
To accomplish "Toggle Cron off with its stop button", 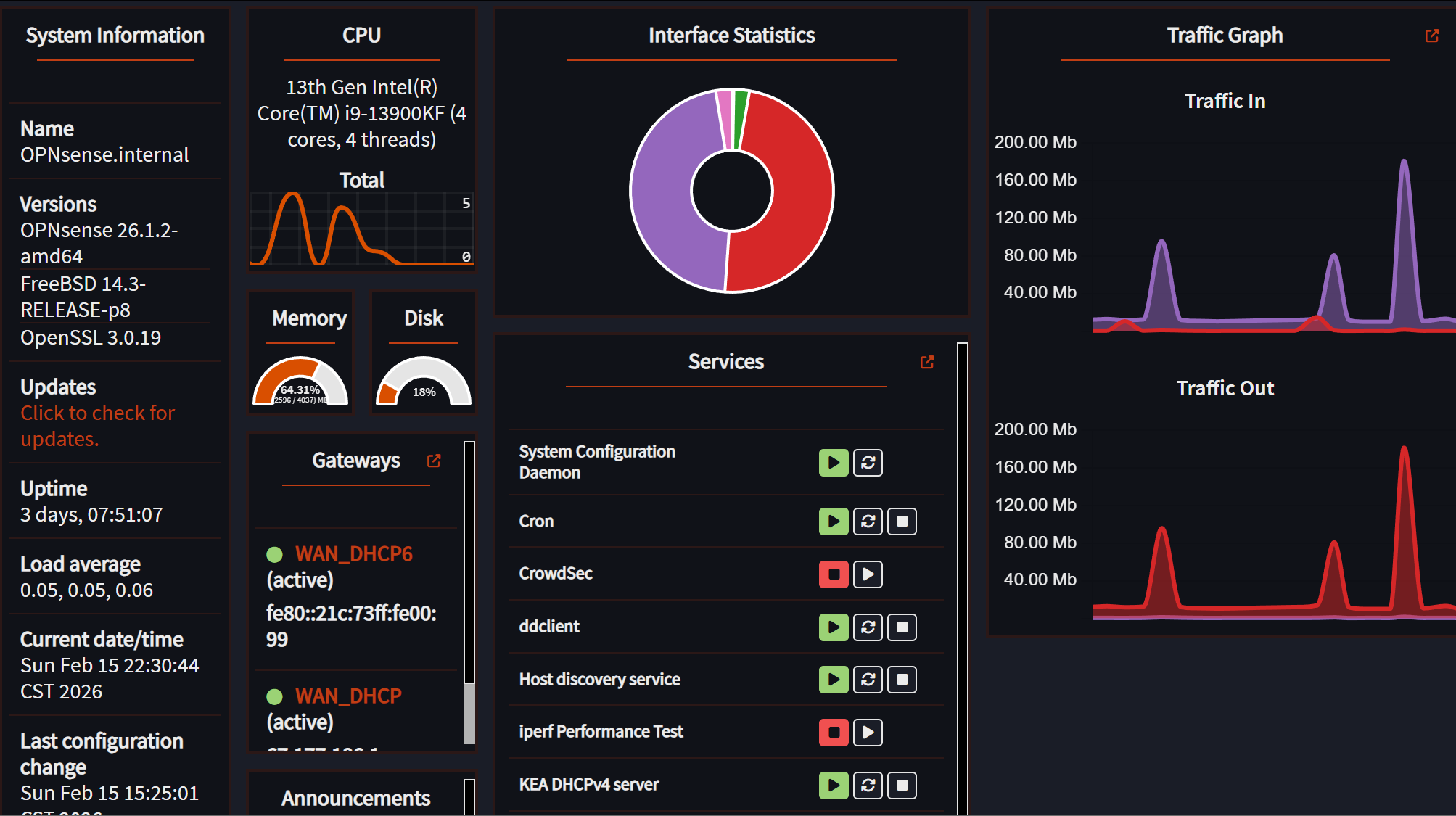I will coord(902,521).
